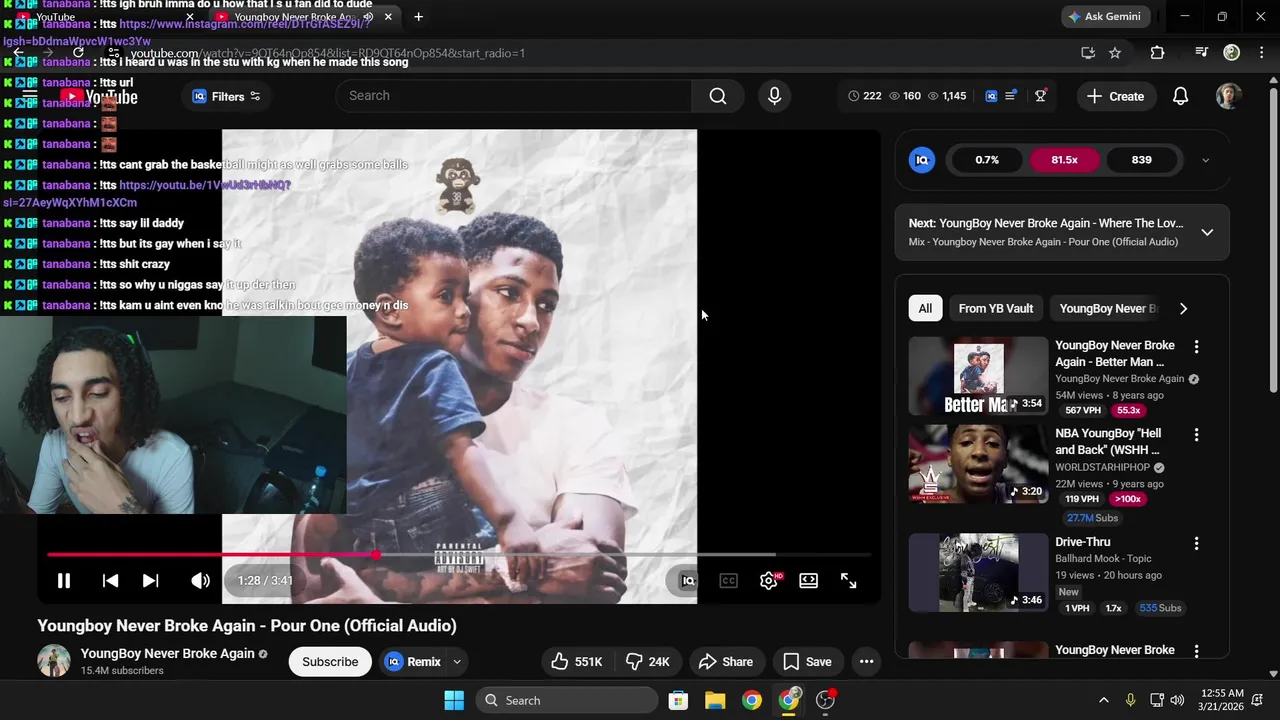
Task: Toggle theater mode view
Action: (808, 581)
